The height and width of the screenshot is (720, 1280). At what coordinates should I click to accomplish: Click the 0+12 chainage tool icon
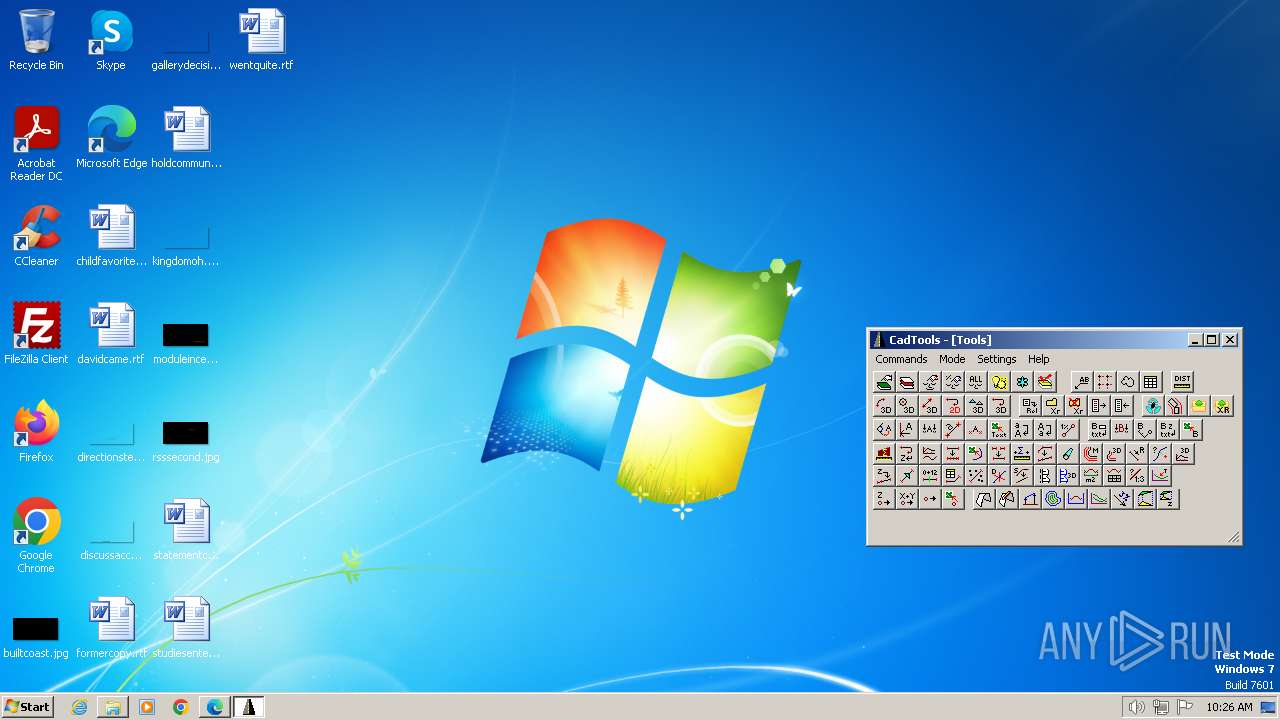(x=930, y=476)
